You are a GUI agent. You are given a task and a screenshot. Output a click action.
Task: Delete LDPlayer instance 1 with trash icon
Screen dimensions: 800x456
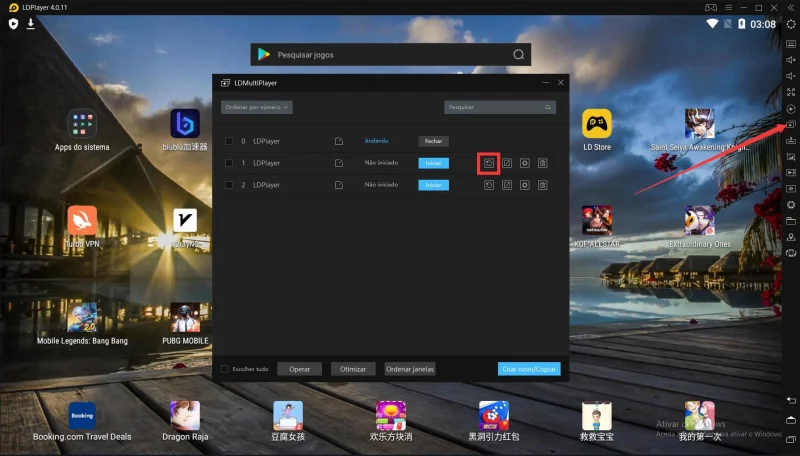coord(542,163)
